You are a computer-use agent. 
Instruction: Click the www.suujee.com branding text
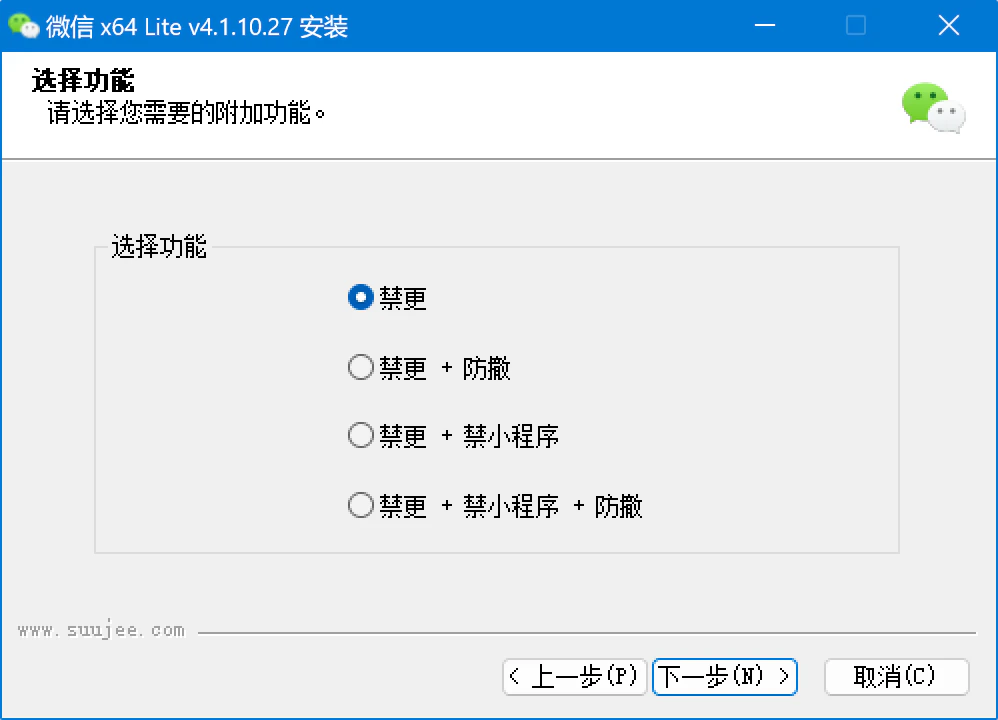tap(101, 630)
